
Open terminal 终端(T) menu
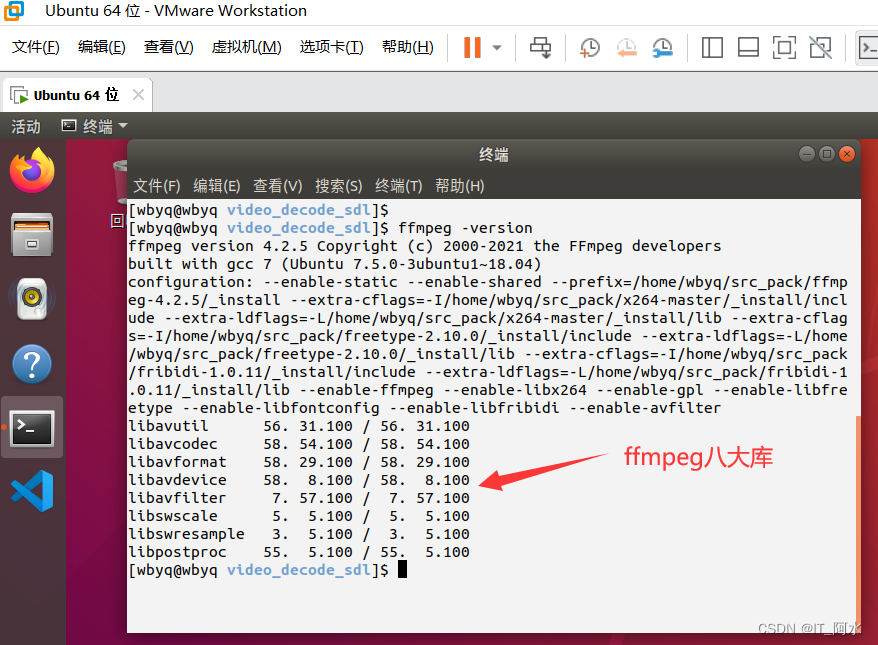point(399,185)
